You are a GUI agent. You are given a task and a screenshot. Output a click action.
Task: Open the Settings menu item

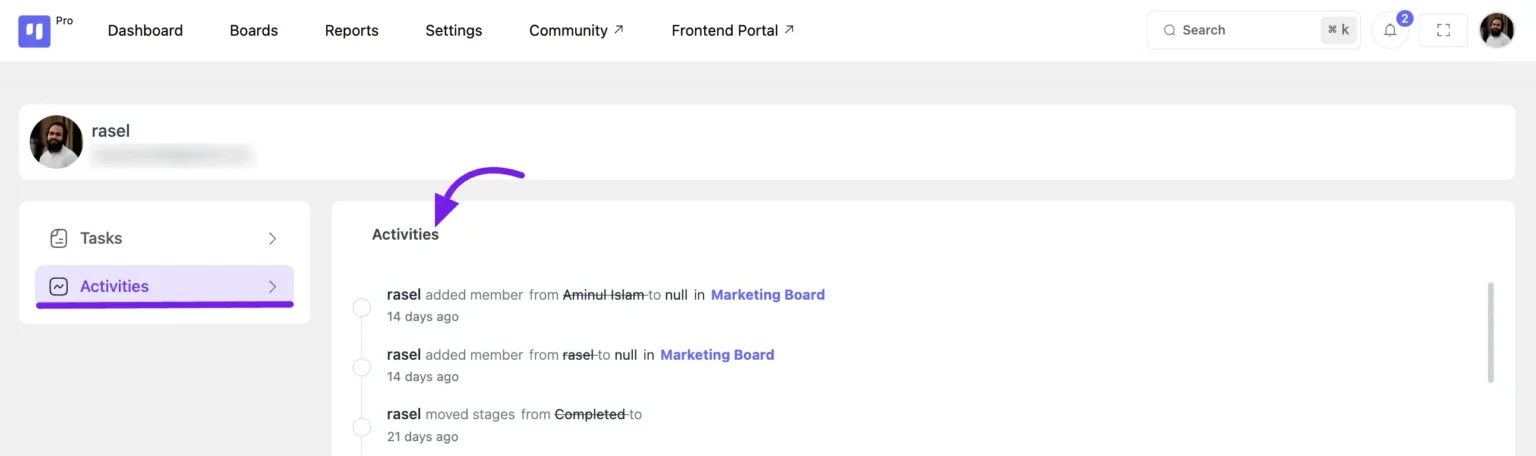point(453,31)
